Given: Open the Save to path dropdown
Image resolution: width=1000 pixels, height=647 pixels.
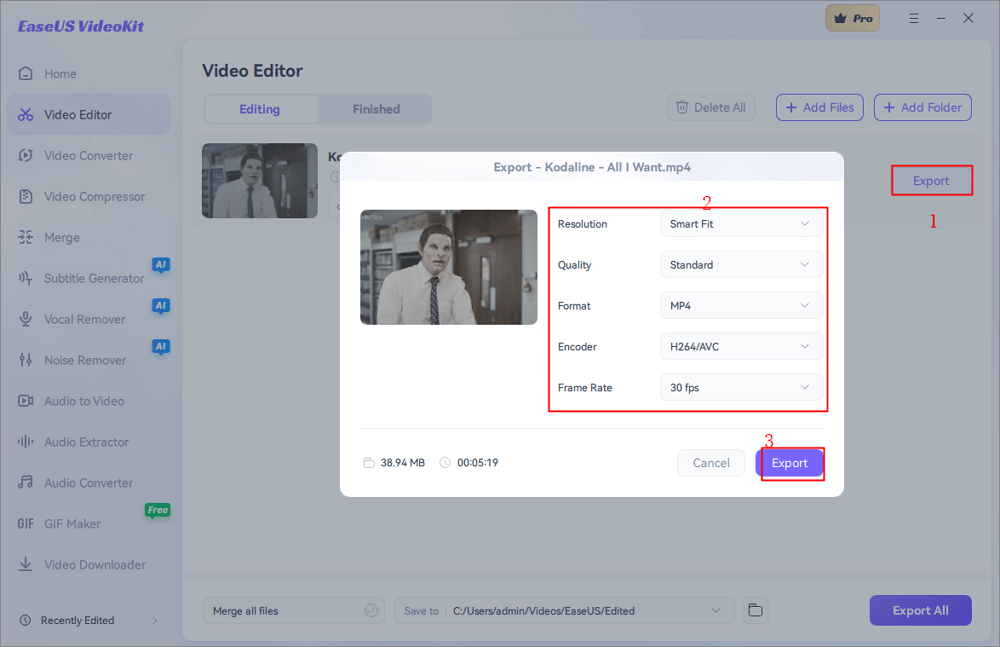Looking at the screenshot, I should [716, 611].
